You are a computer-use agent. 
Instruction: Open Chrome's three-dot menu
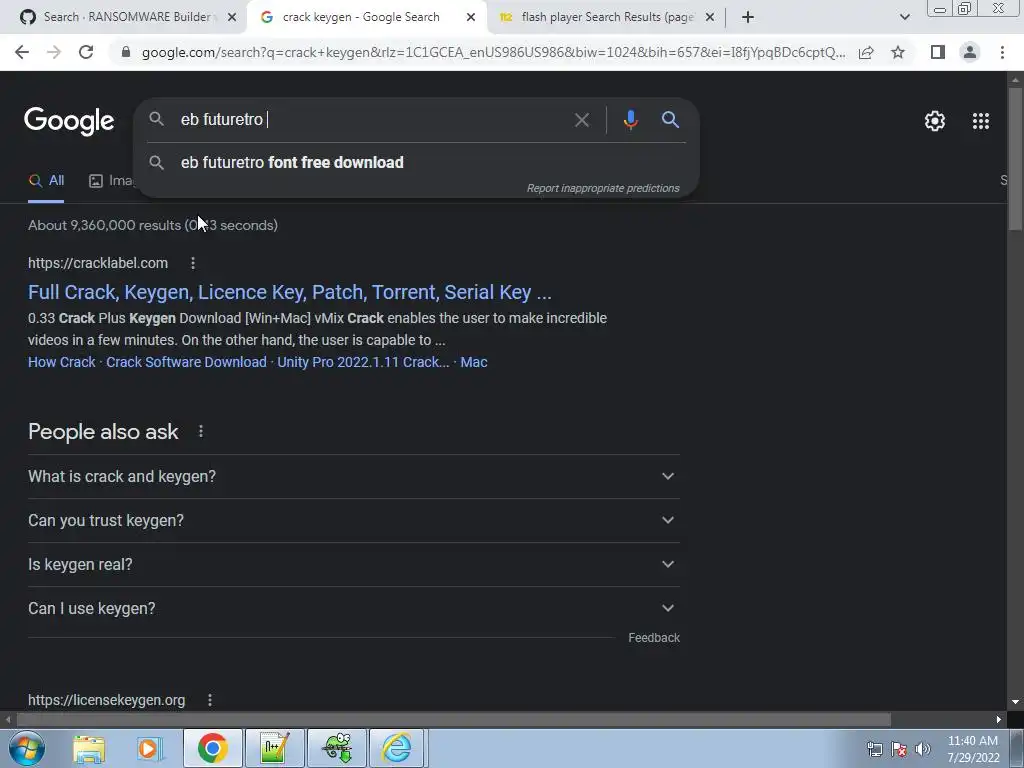click(1002, 52)
